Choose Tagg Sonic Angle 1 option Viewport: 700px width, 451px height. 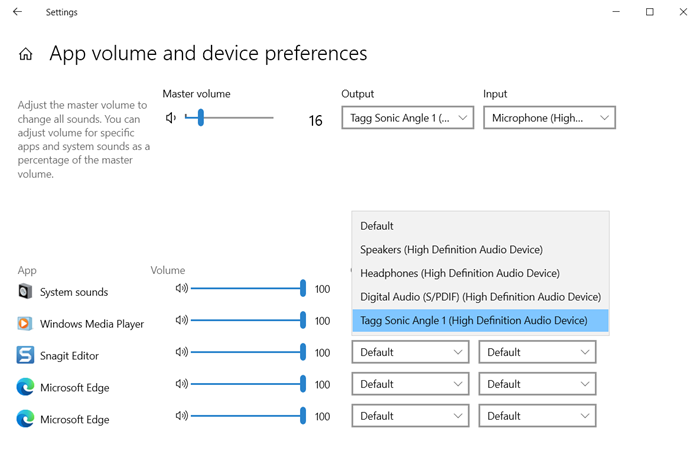click(473, 321)
